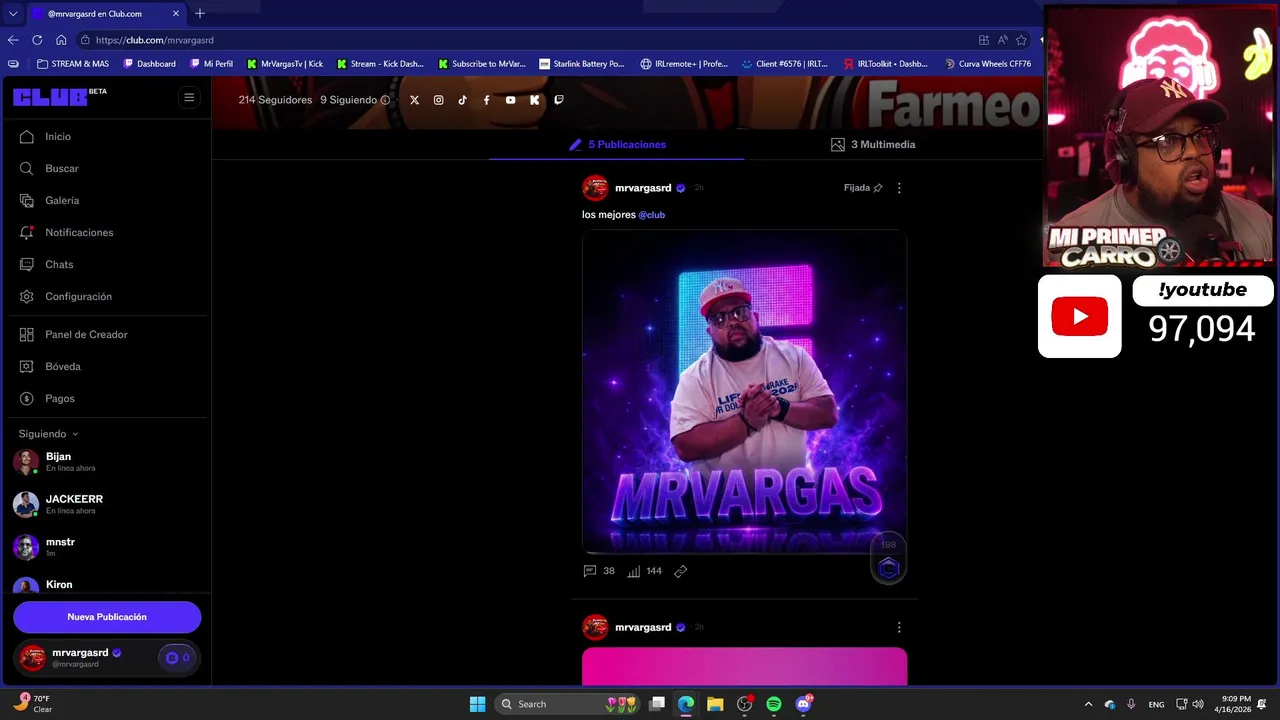1280x720 pixels.
Task: Open the YouTube profile link icon
Action: pyautogui.click(x=510, y=100)
